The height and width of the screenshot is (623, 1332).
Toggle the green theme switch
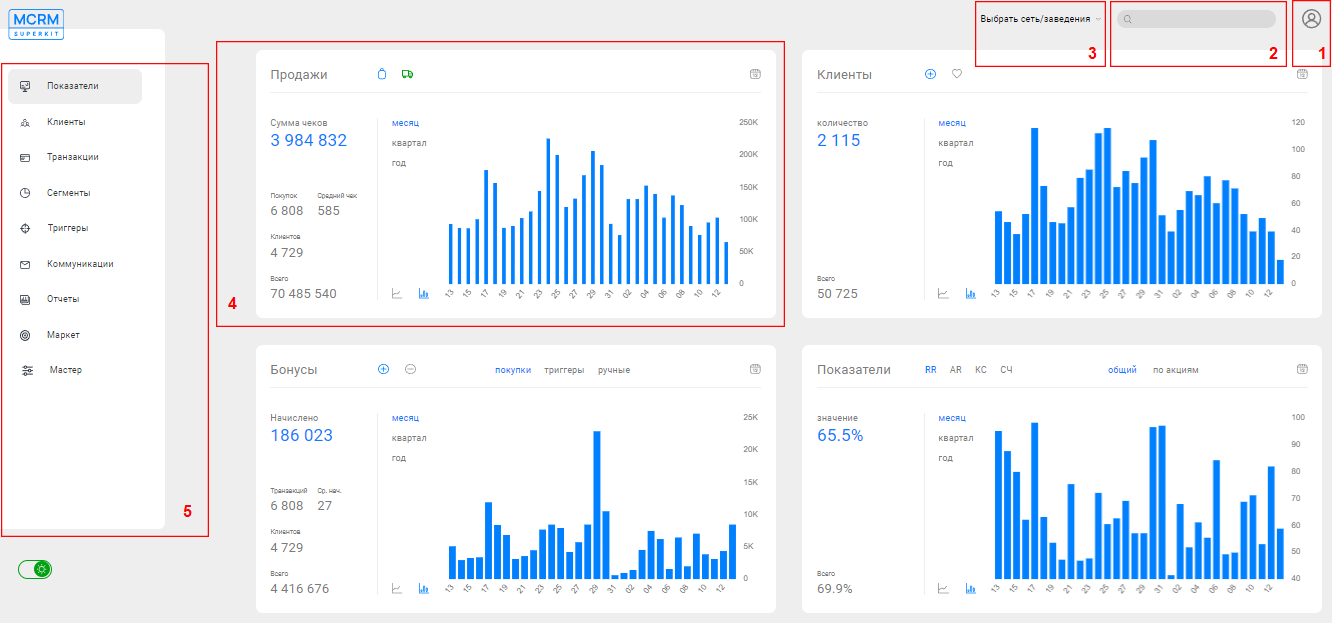pos(35,569)
